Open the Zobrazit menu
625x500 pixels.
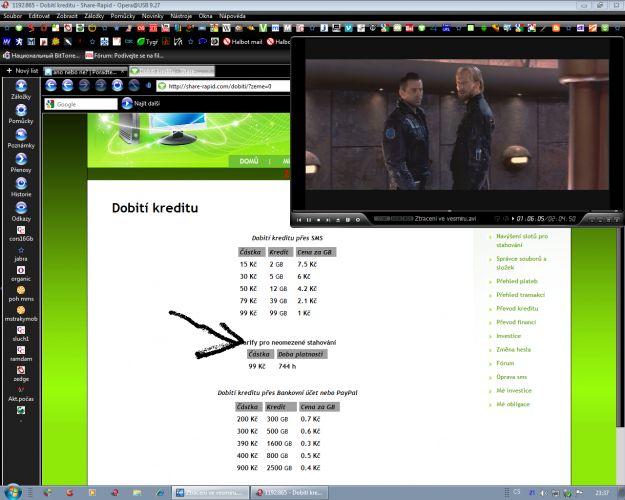[x=67, y=16]
